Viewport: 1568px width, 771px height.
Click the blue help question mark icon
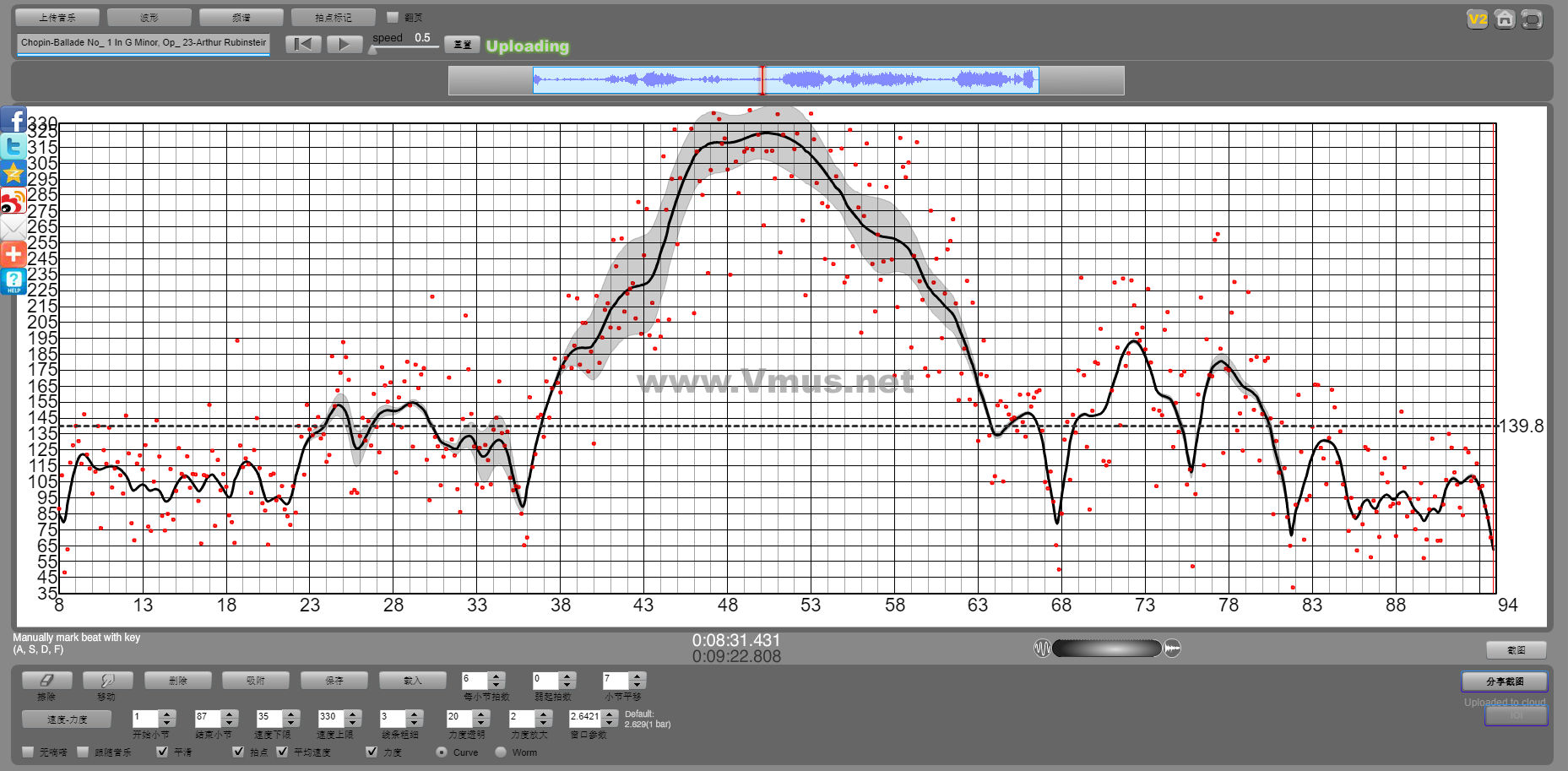pyautogui.click(x=14, y=281)
